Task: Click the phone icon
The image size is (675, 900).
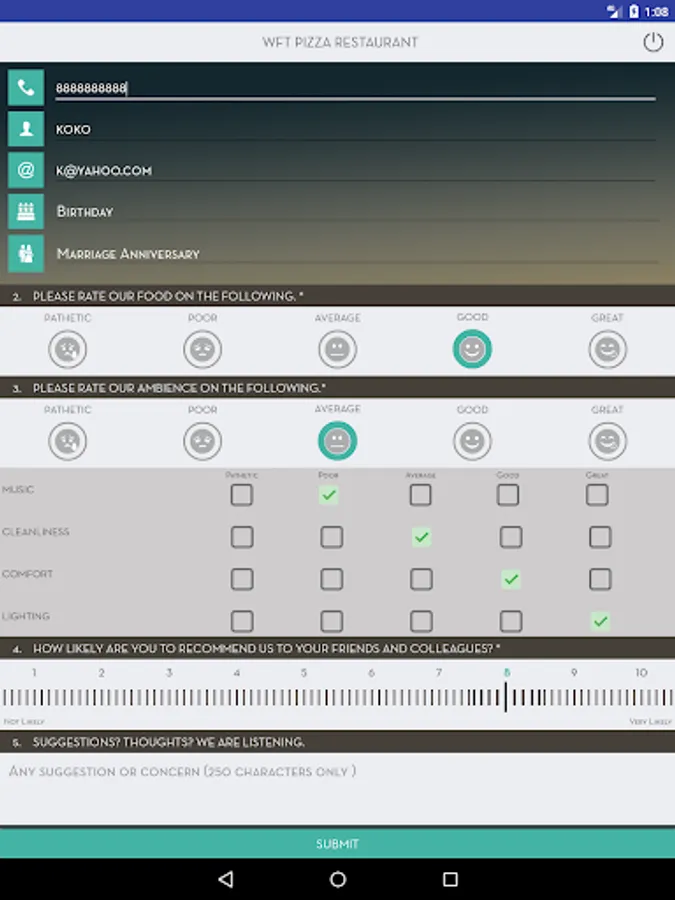Action: point(26,87)
